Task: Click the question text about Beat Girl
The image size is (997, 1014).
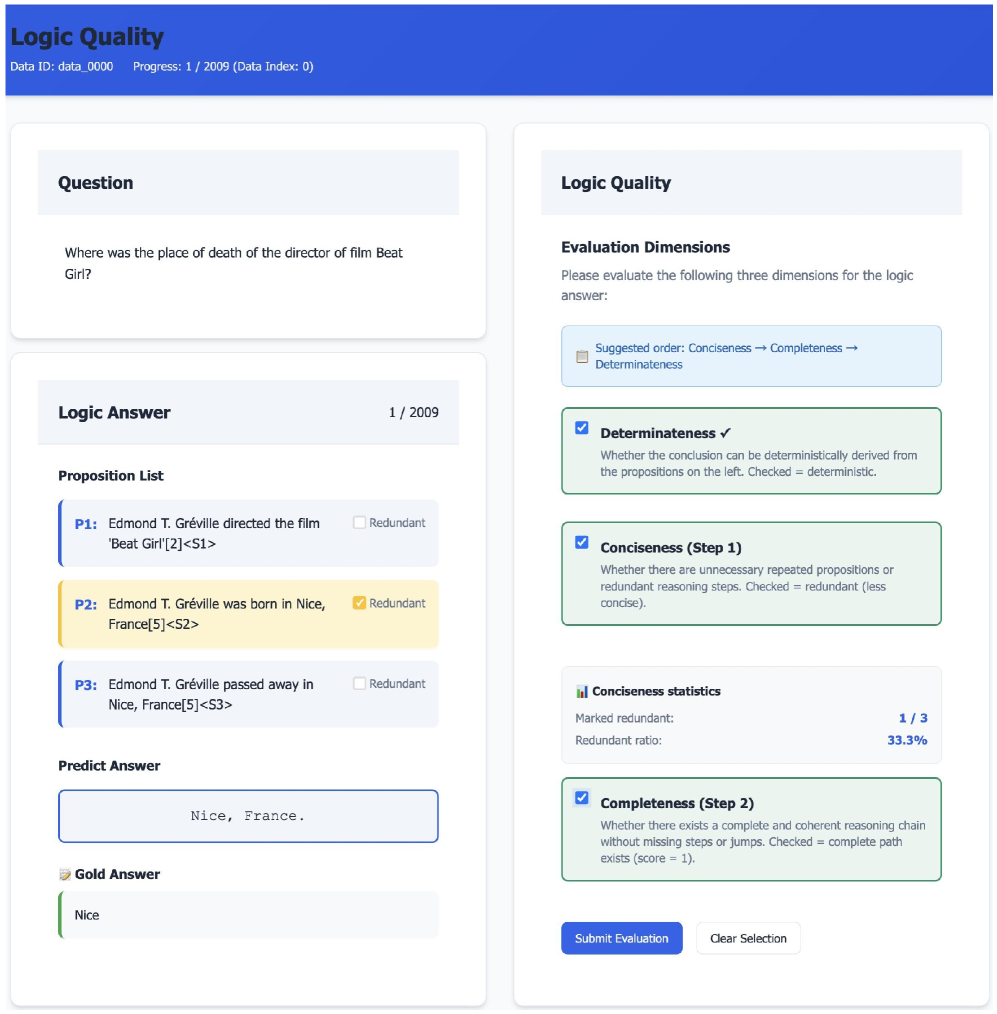Action: 234,262
